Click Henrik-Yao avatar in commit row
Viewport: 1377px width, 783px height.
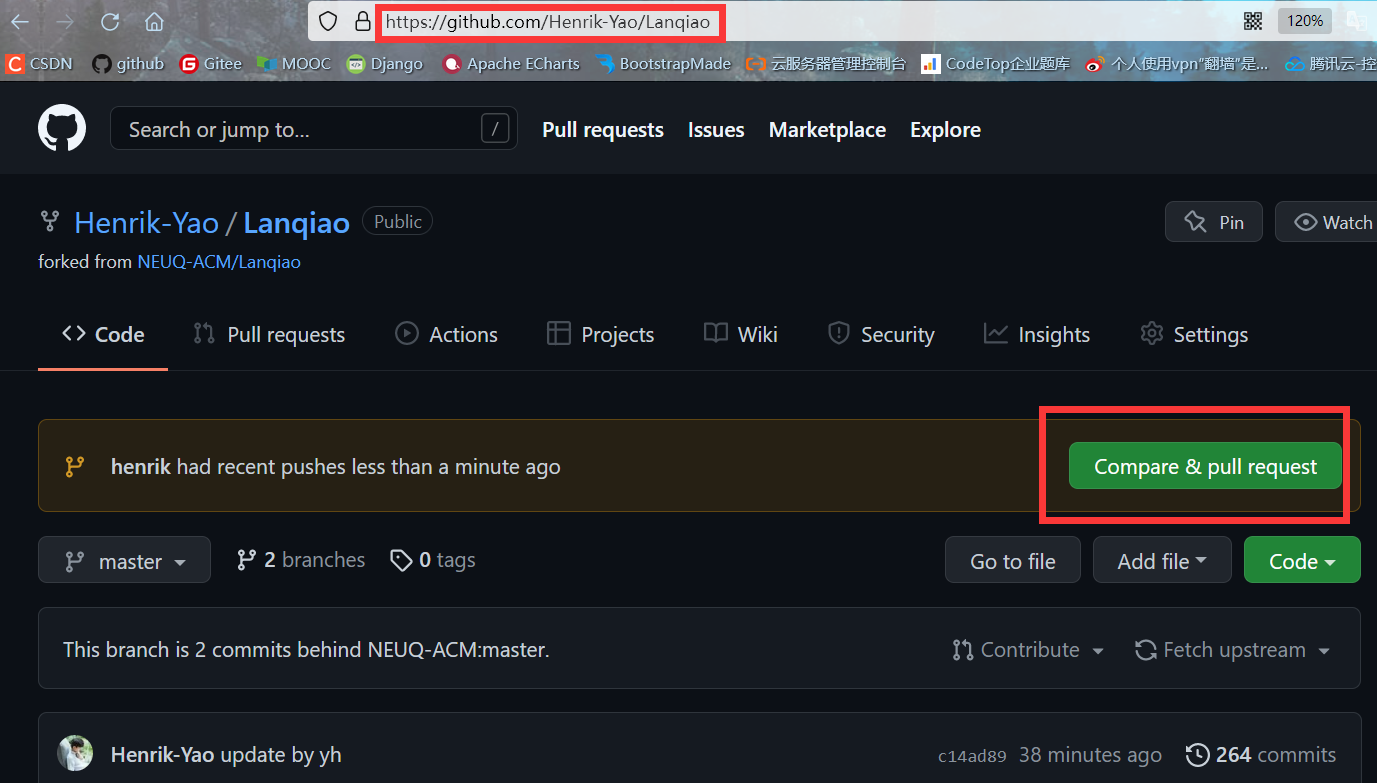(75, 754)
